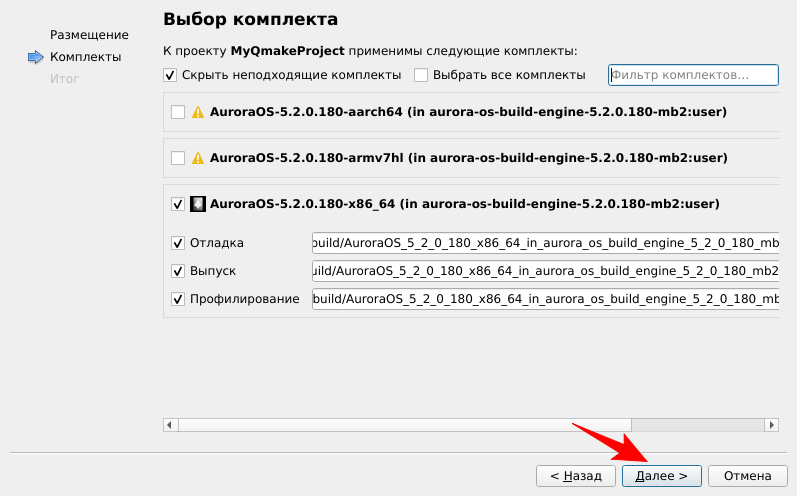This screenshot has width=797, height=496.
Task: Toggle Скрыть неподходящие комплекты checkbox
Action: [170, 75]
